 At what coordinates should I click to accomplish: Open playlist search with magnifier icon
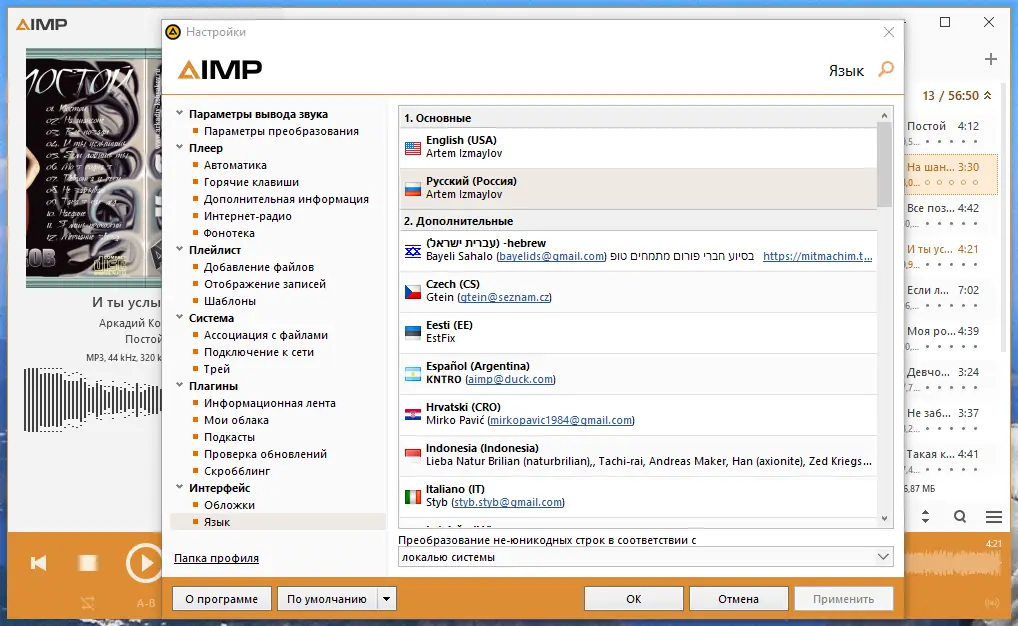click(x=959, y=517)
